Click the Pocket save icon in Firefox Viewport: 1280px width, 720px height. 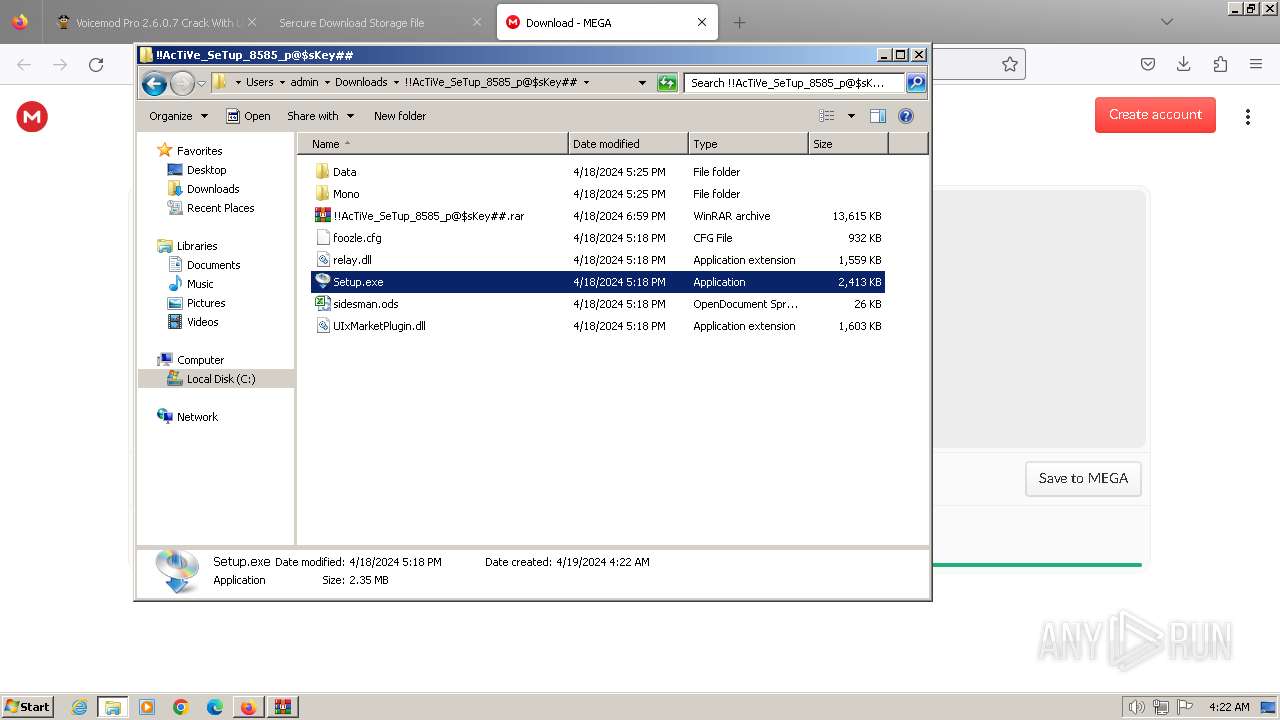1148,64
